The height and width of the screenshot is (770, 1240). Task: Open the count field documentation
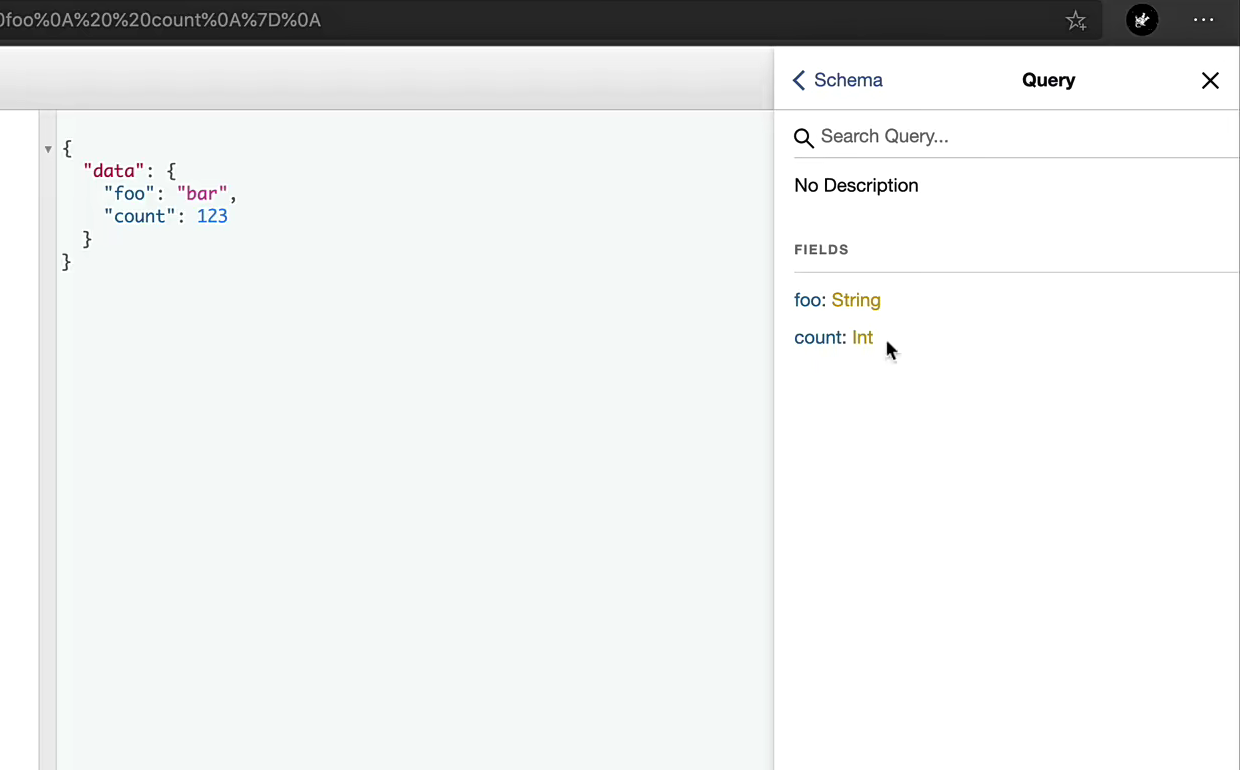pyautogui.click(x=818, y=338)
